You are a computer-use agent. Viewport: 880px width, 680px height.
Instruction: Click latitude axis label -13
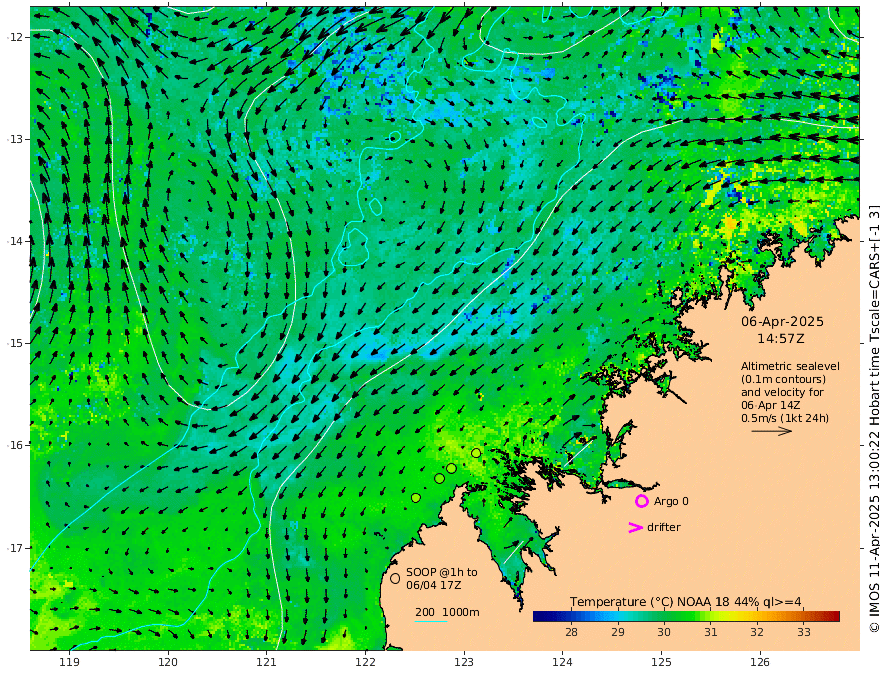[15, 139]
